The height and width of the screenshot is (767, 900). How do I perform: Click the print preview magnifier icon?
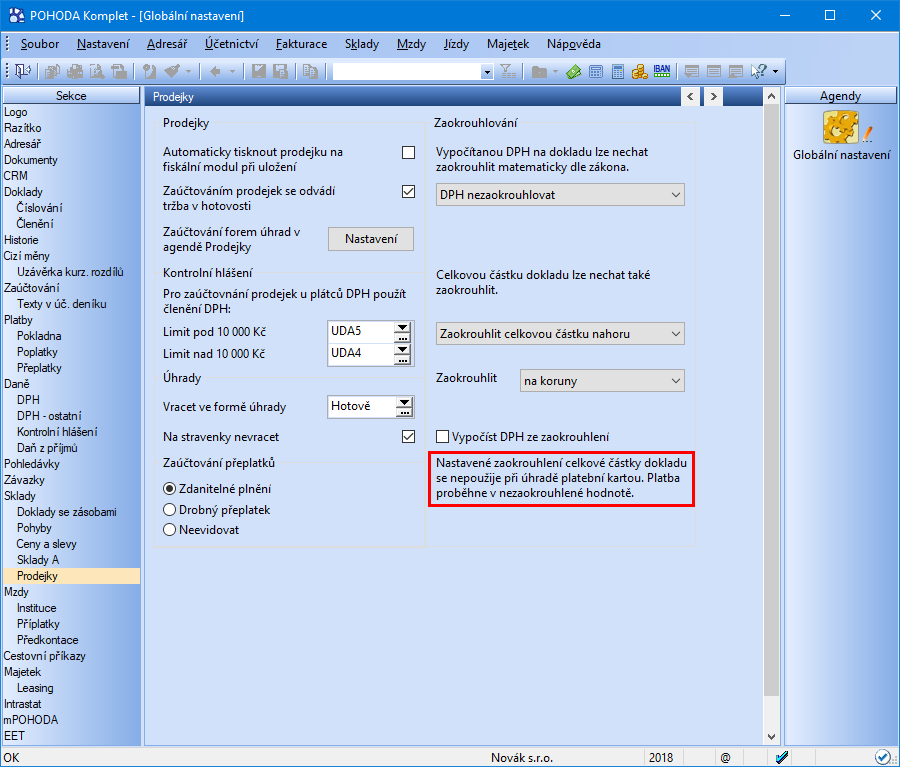(97, 71)
